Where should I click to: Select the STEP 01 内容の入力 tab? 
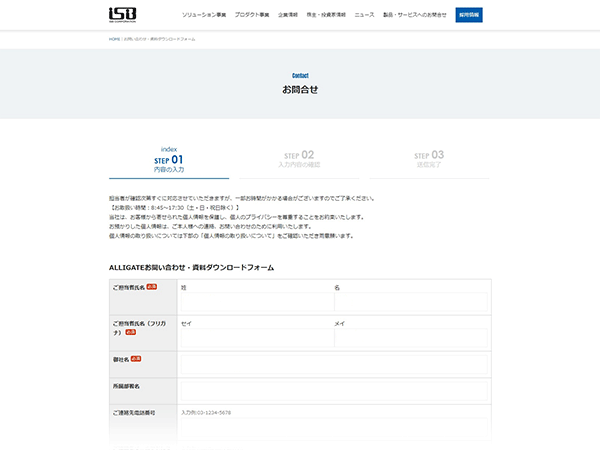[x=168, y=163]
